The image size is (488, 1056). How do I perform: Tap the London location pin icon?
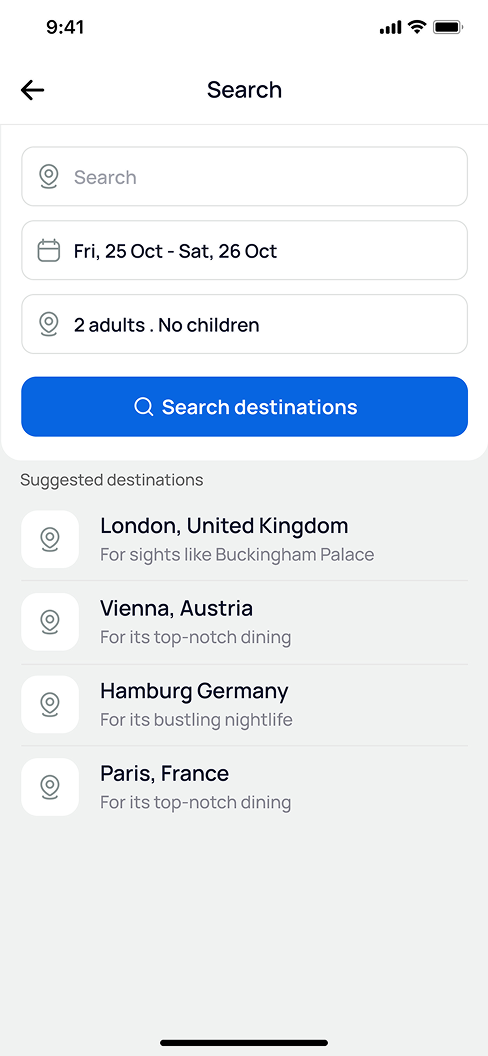[50, 539]
